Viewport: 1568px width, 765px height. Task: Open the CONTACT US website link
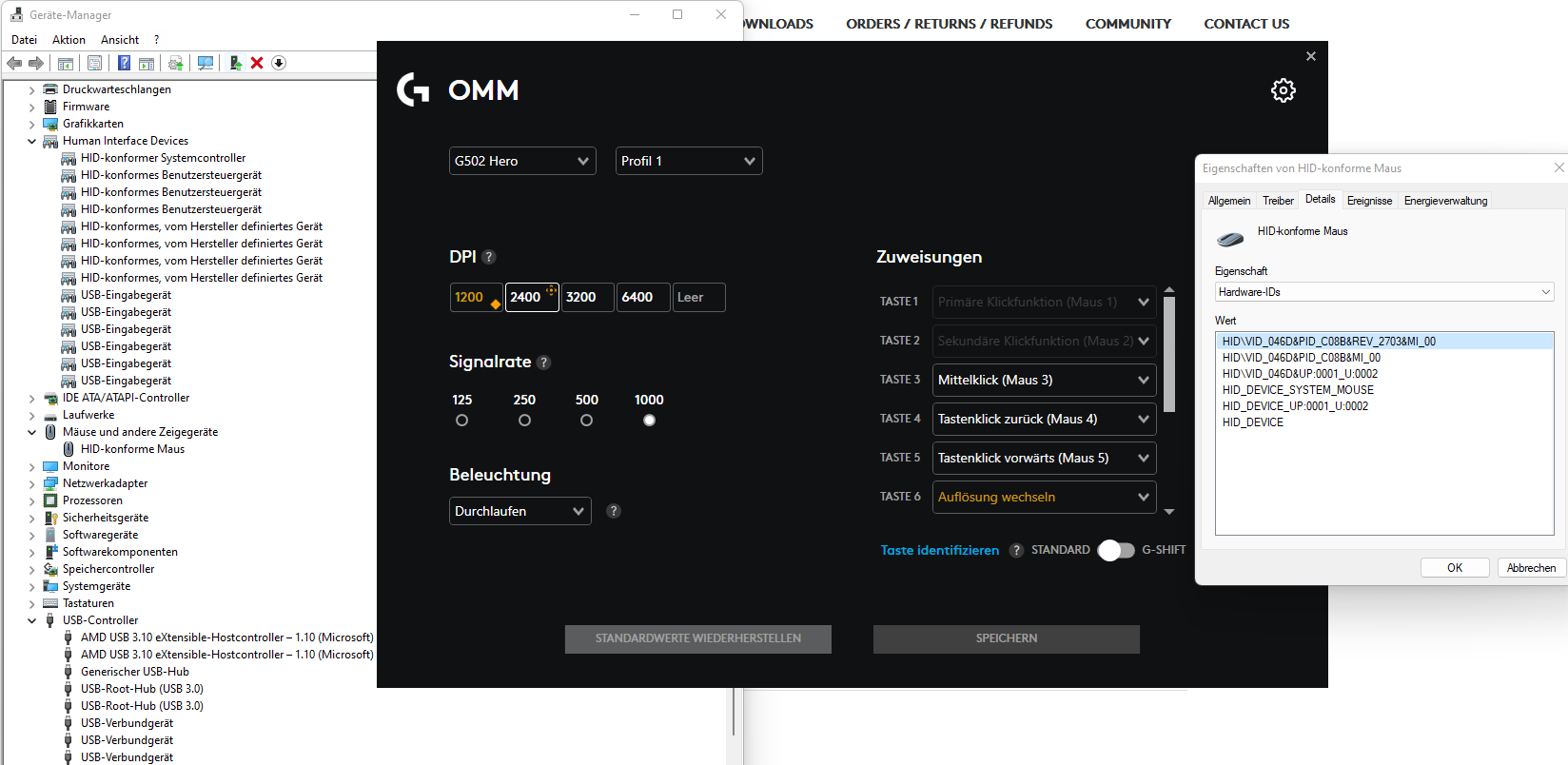coord(1246,24)
